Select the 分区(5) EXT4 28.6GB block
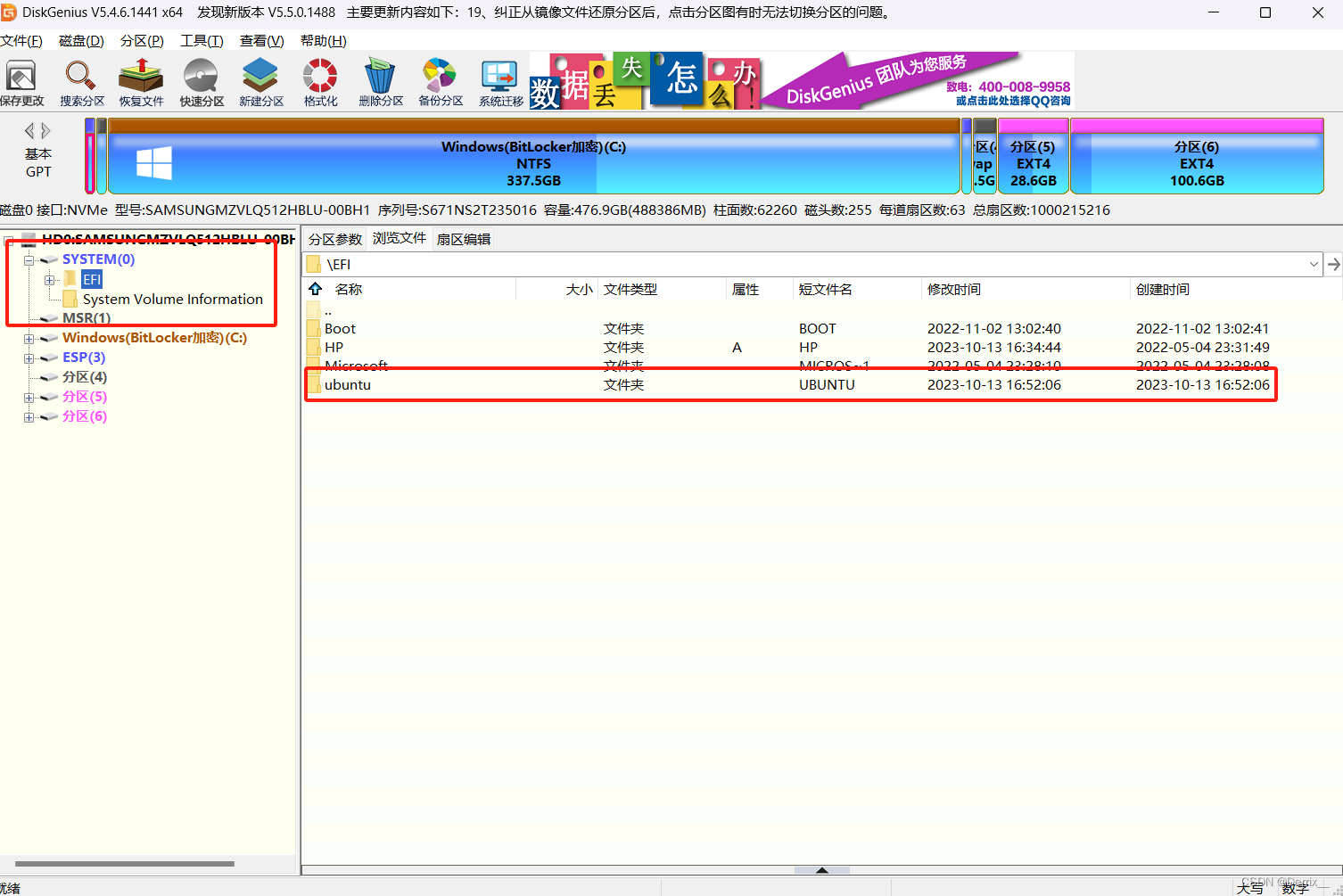Viewport: 1343px width, 896px height. [x=1033, y=156]
